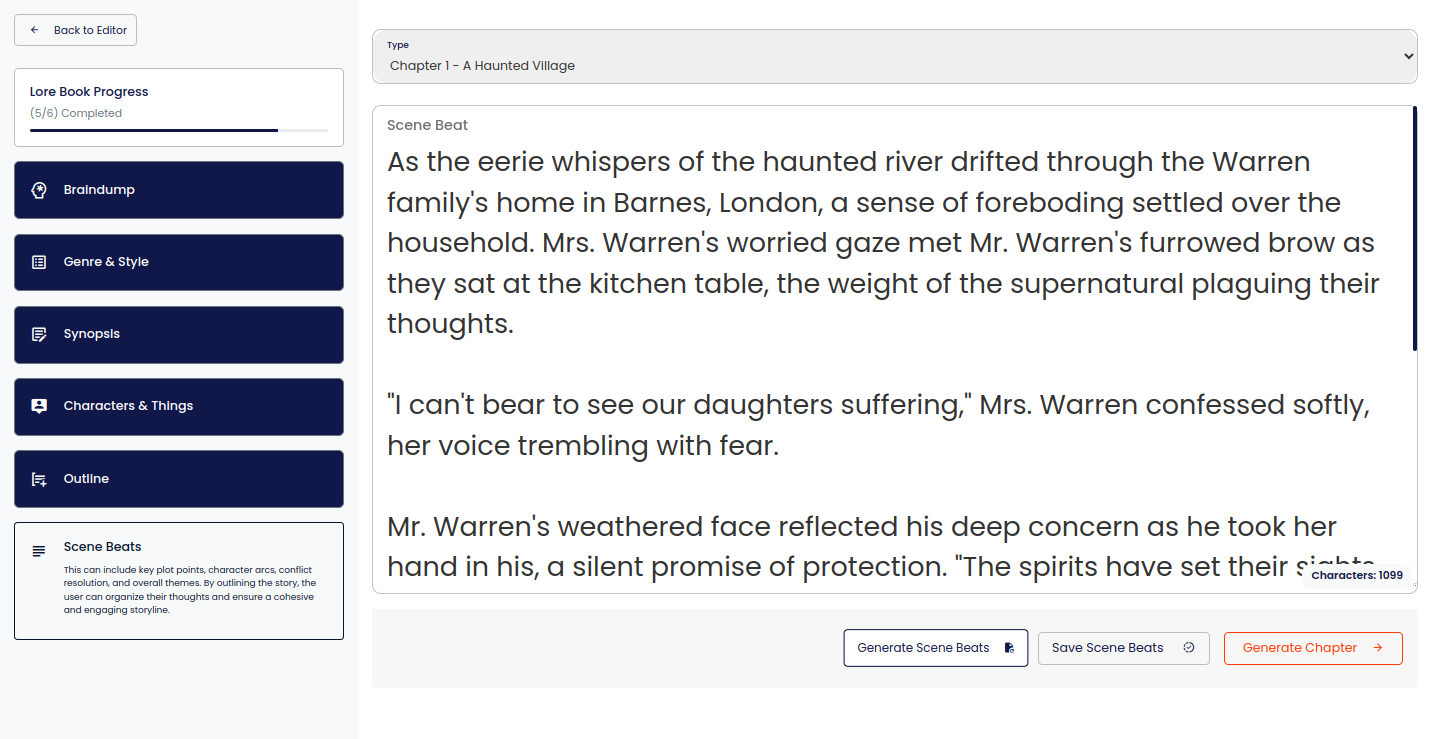Click the back arrow icon

click(x=35, y=30)
